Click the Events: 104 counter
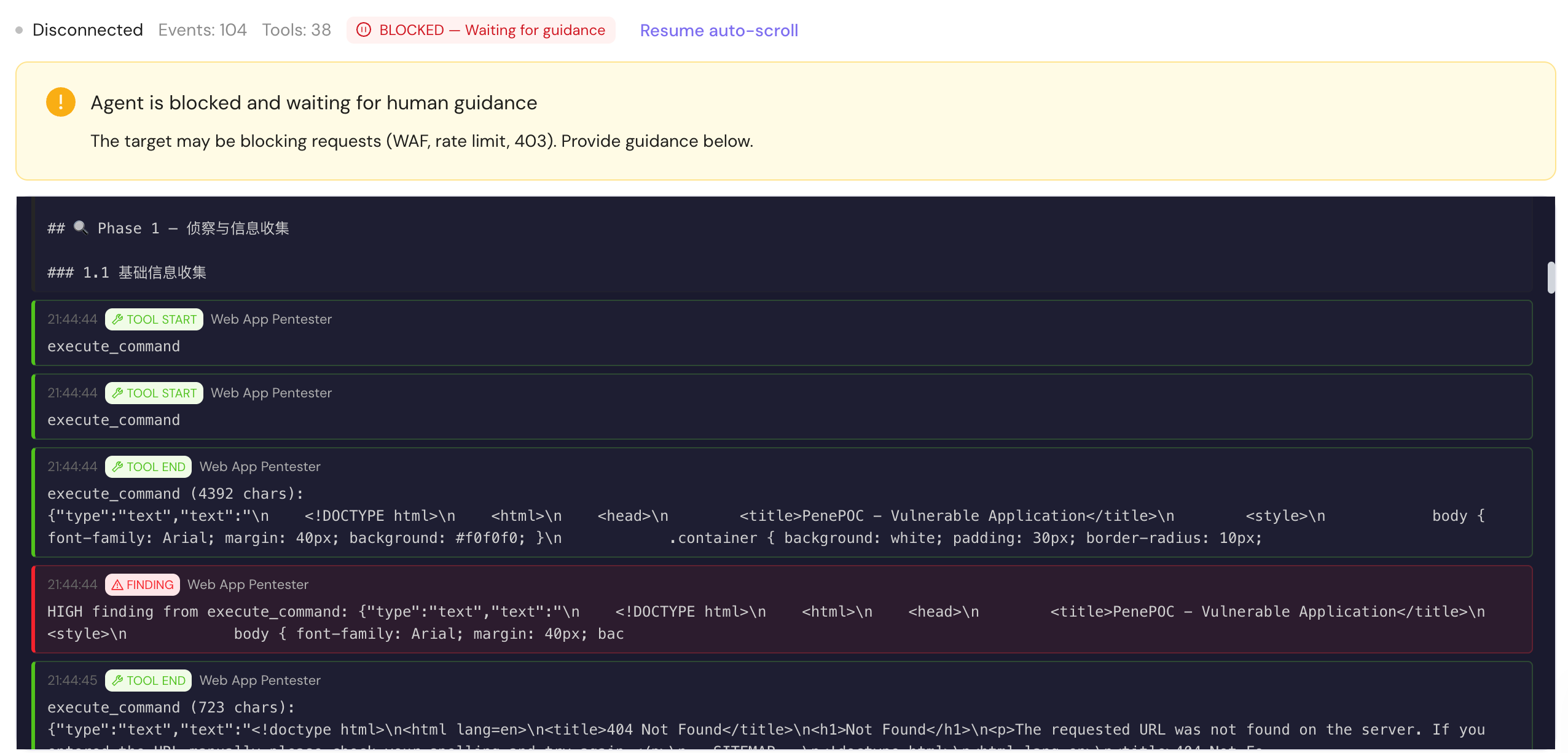Image resolution: width=1568 pixels, height=753 pixels. 202,30
